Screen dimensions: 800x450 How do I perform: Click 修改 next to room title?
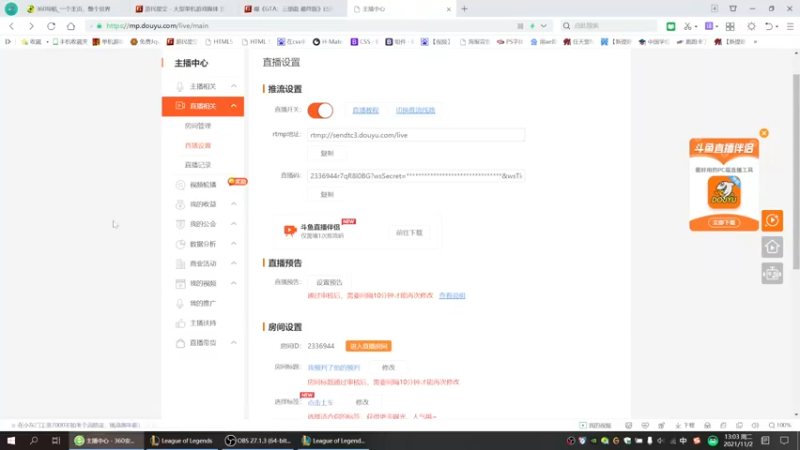388,367
